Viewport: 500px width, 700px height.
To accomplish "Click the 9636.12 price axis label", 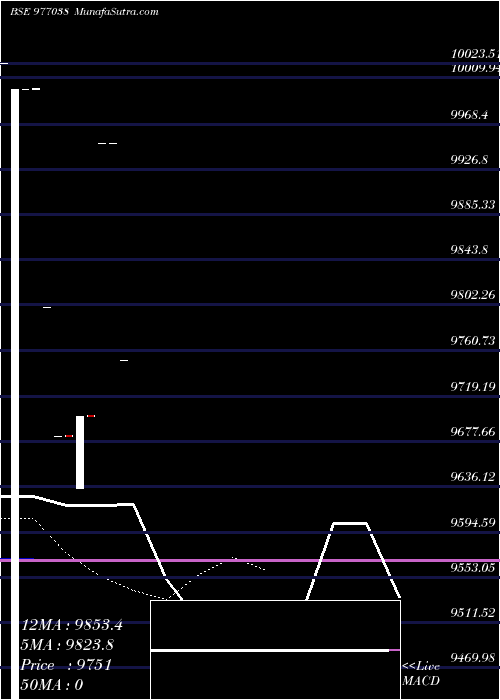I will click(473, 477).
